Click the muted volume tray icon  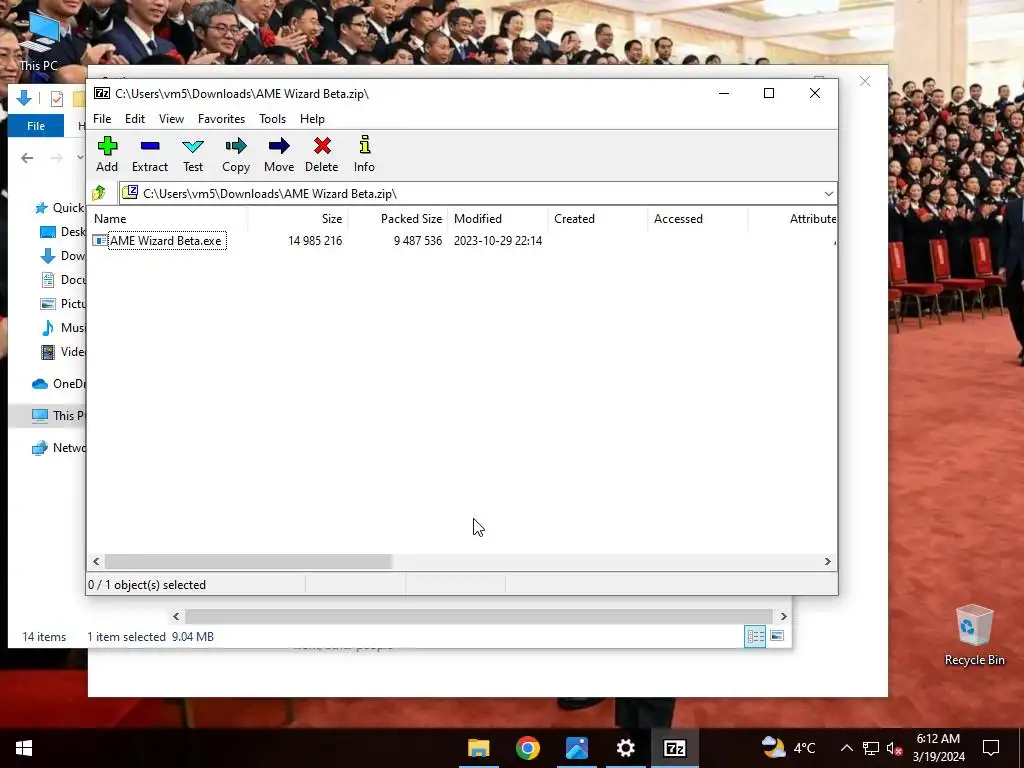894,748
